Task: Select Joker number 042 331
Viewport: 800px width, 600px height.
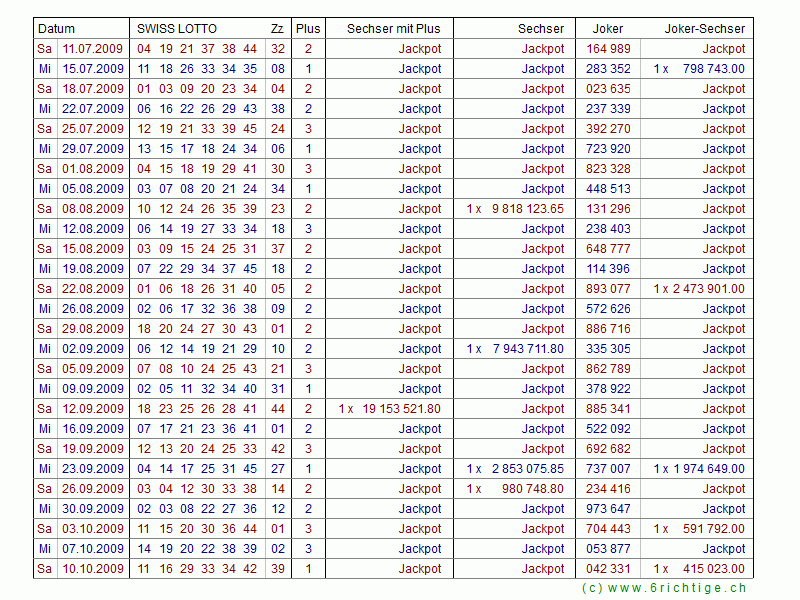Action: point(608,569)
